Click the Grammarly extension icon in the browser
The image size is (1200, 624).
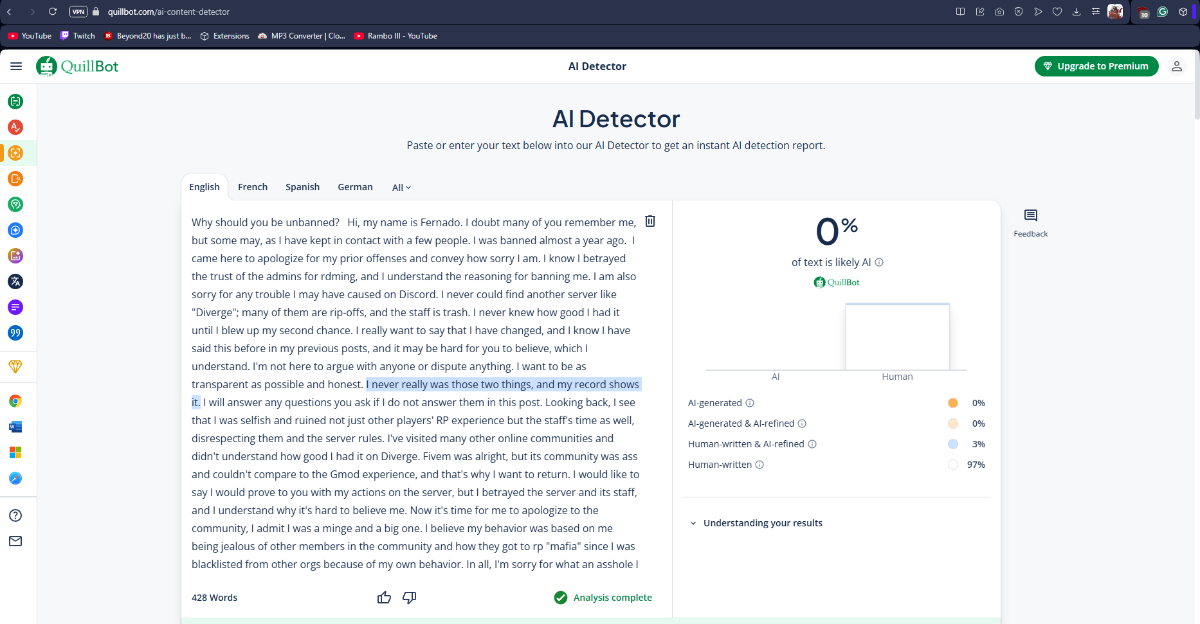click(x=1163, y=12)
